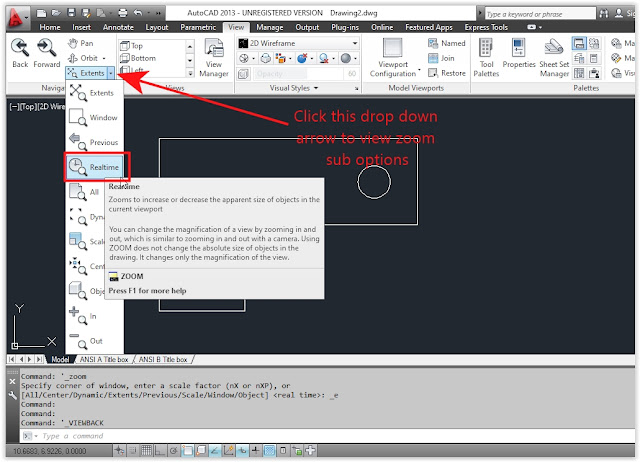Switch to the Manage ribbon tab
Viewport: 640px width, 462px height.
click(269, 27)
